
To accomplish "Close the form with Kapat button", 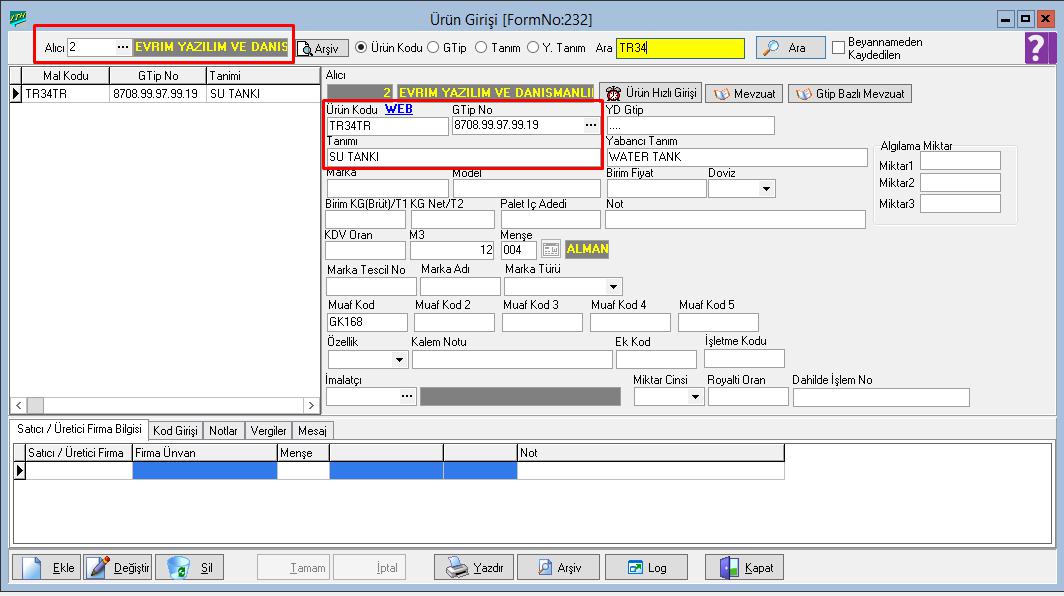I will [745, 567].
